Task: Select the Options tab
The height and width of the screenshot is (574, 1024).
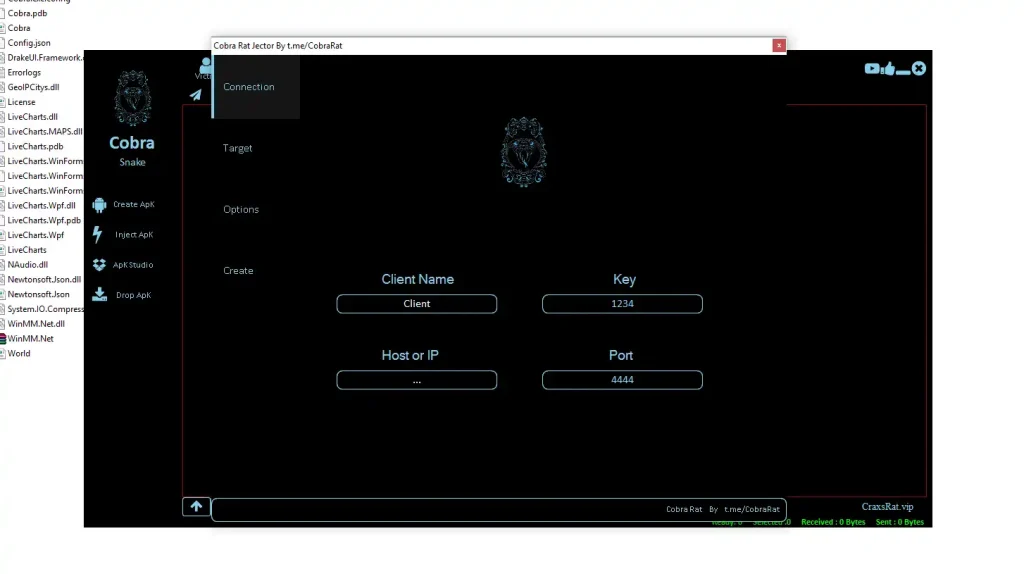Action: tap(241, 210)
